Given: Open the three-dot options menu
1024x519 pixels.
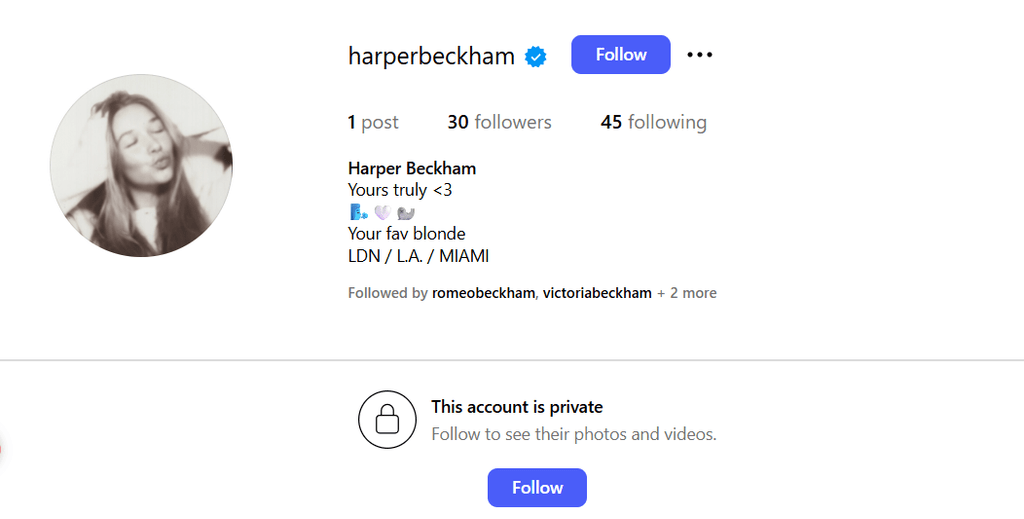Looking at the screenshot, I should point(700,55).
